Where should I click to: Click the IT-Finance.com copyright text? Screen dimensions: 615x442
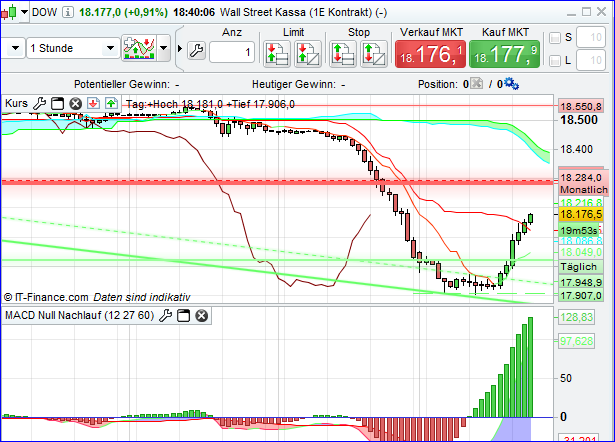pyautogui.click(x=46, y=297)
